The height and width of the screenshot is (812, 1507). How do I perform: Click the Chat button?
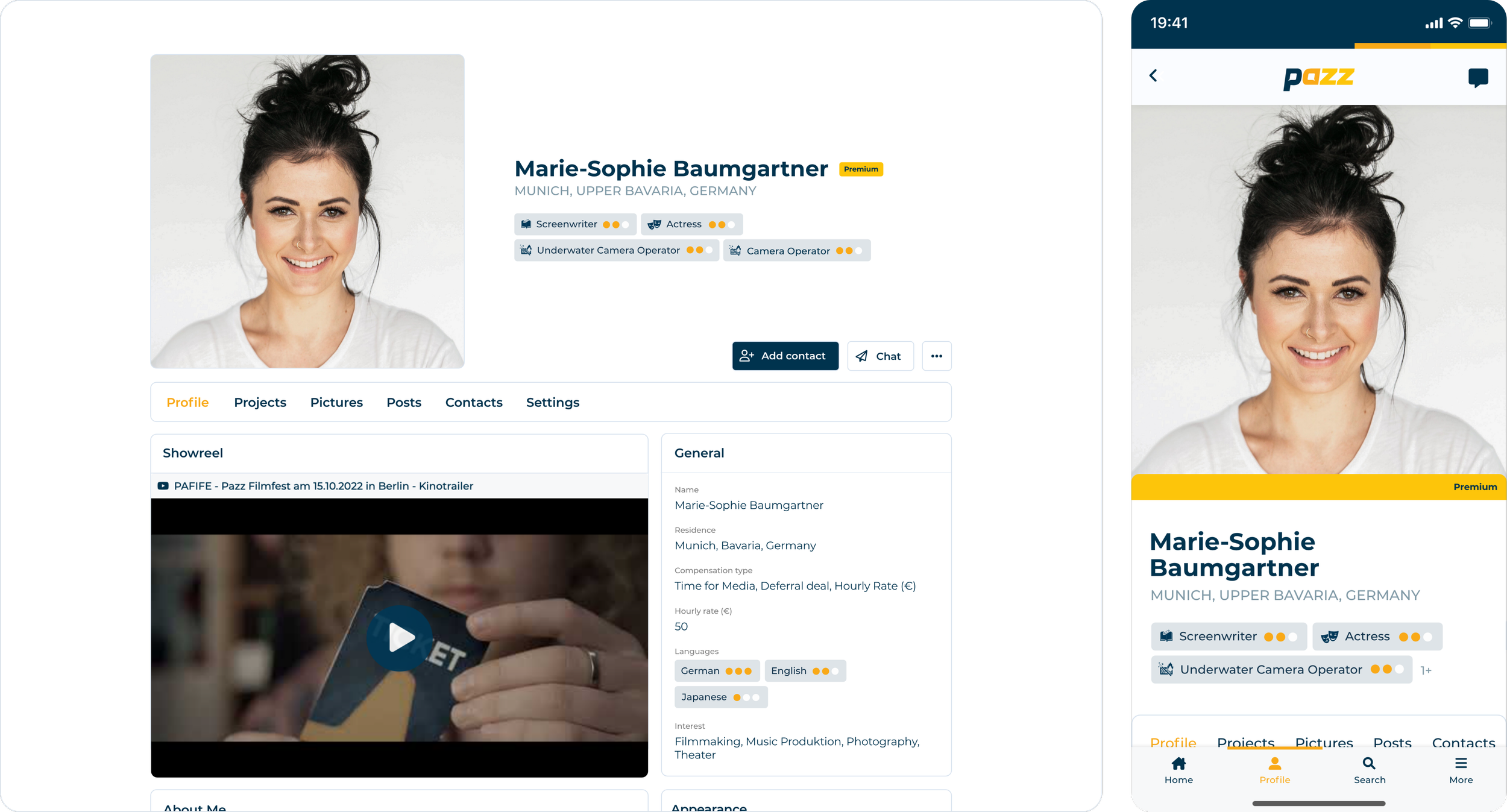pos(879,356)
